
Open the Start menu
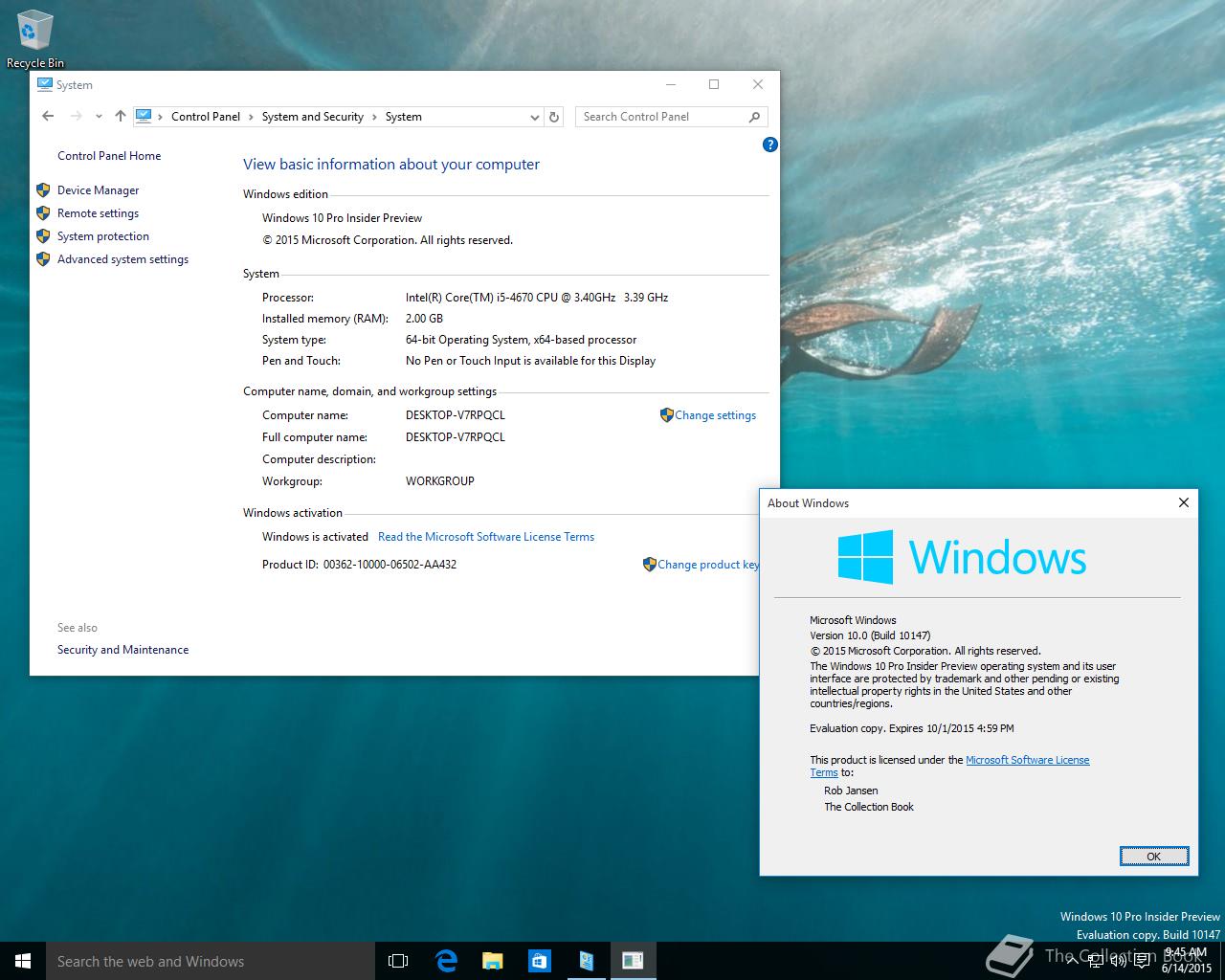pyautogui.click(x=23, y=961)
